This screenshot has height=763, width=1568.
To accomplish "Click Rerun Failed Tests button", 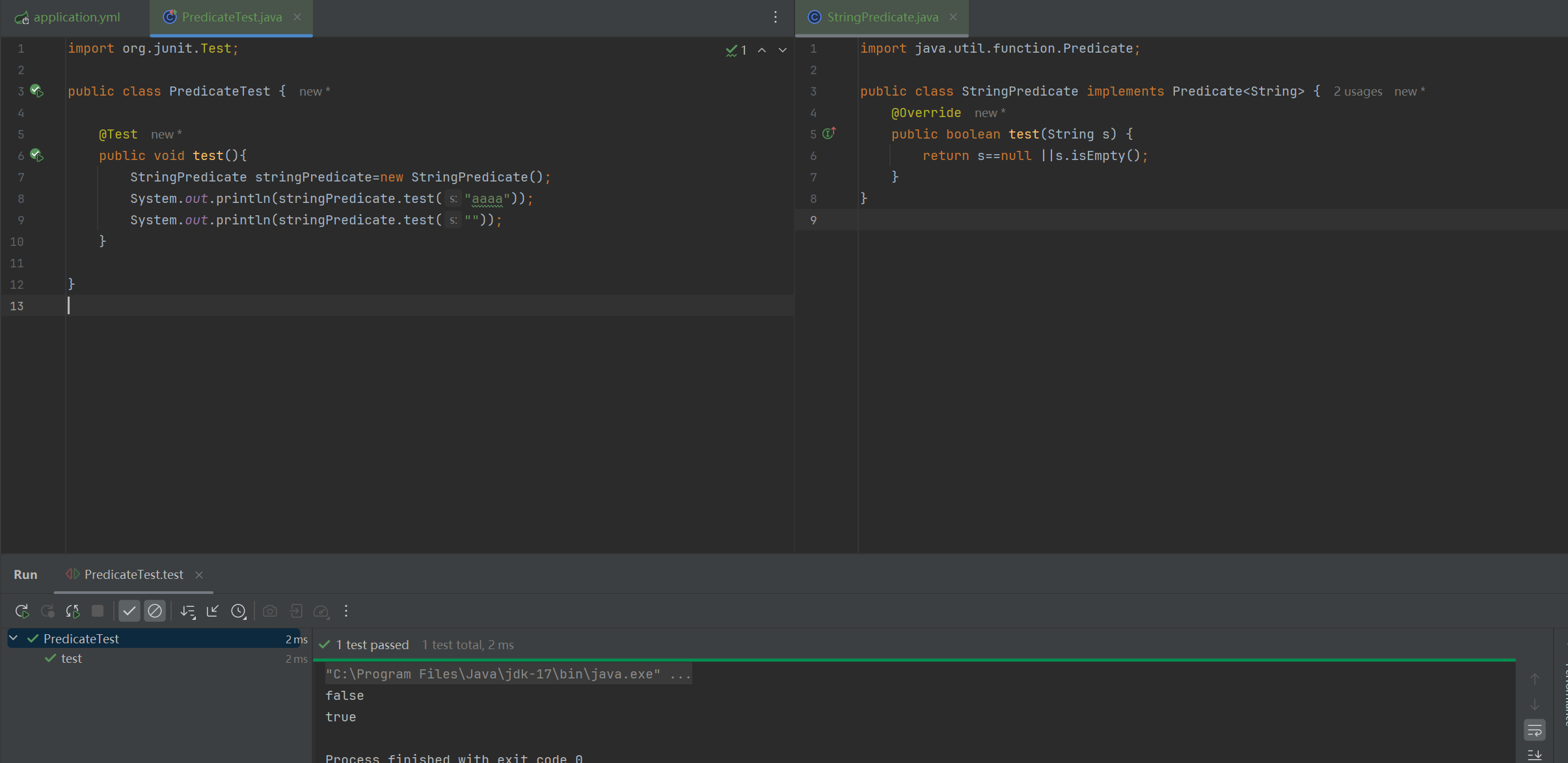I will [47, 611].
